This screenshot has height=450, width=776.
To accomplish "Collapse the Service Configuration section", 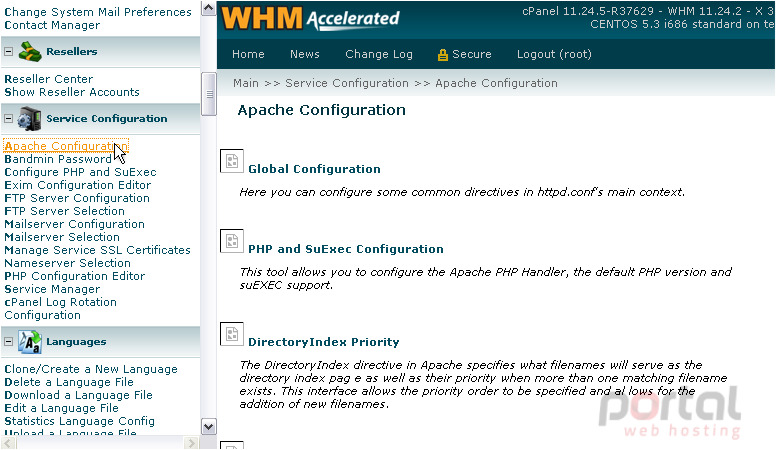I will point(8,119).
